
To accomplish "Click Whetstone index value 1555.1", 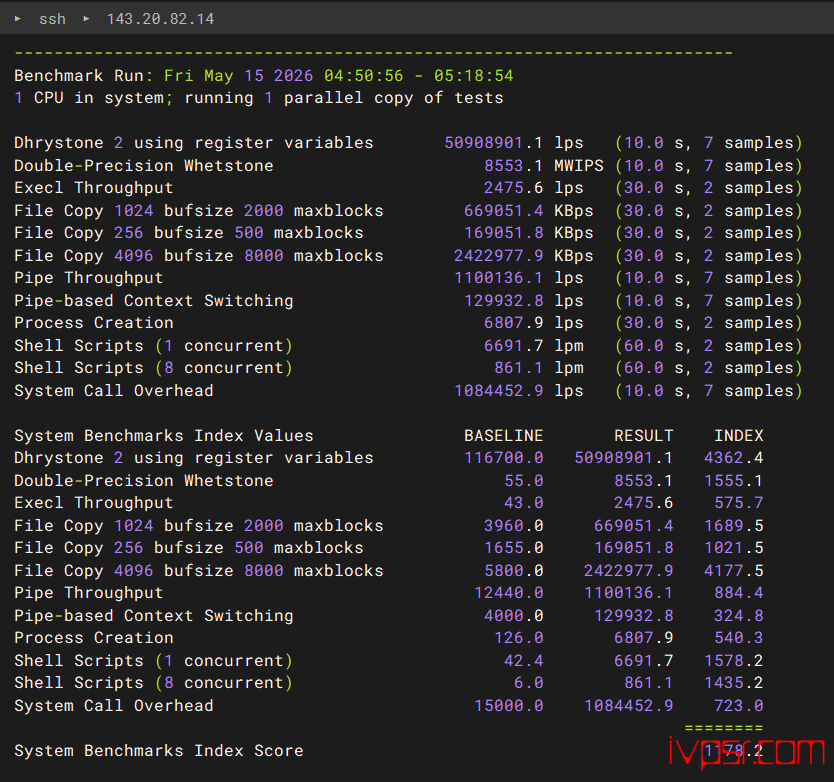I will coord(733,481).
